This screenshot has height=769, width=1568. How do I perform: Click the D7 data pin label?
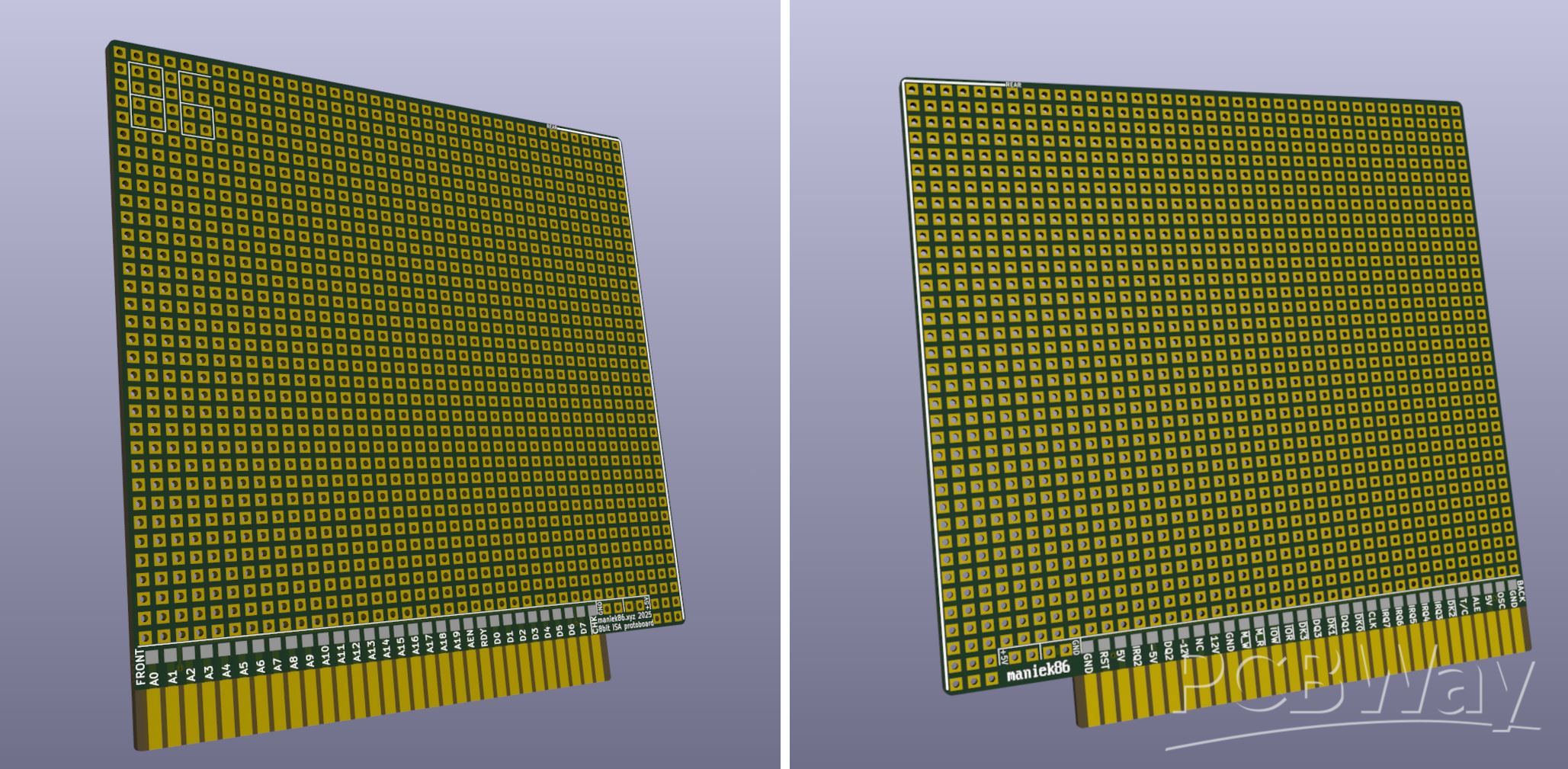coord(583,629)
